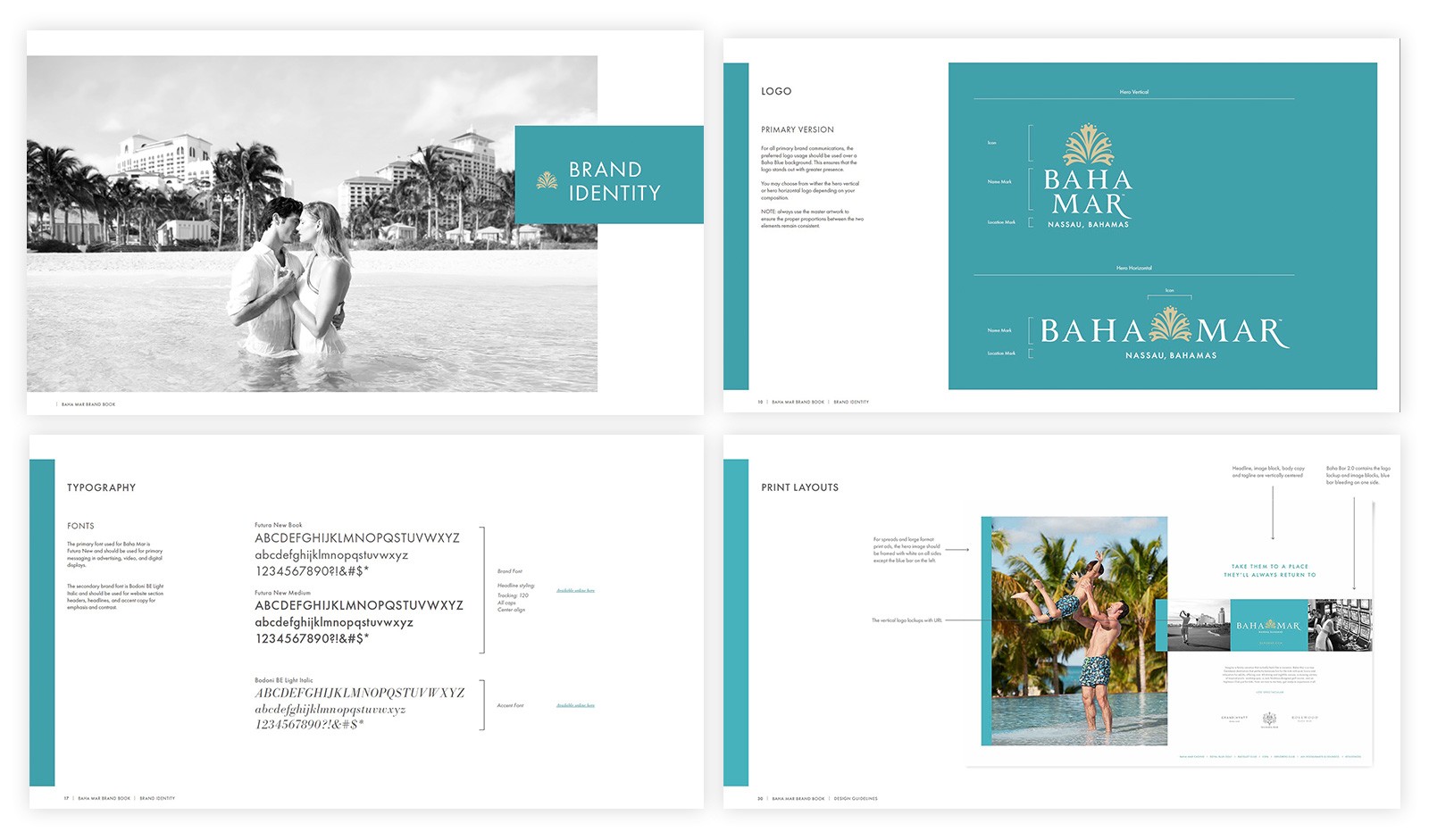Screen dimensions: 1429x840
Task: Click the 'Icon' label above the horizontal logo
Action: coord(1170,291)
